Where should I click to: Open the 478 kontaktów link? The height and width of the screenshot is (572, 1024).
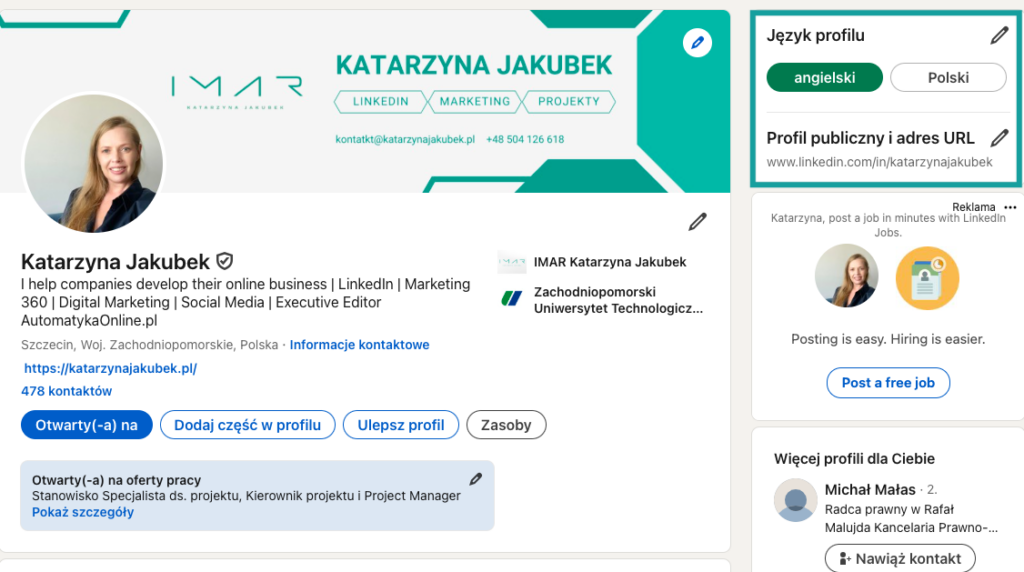(x=67, y=391)
